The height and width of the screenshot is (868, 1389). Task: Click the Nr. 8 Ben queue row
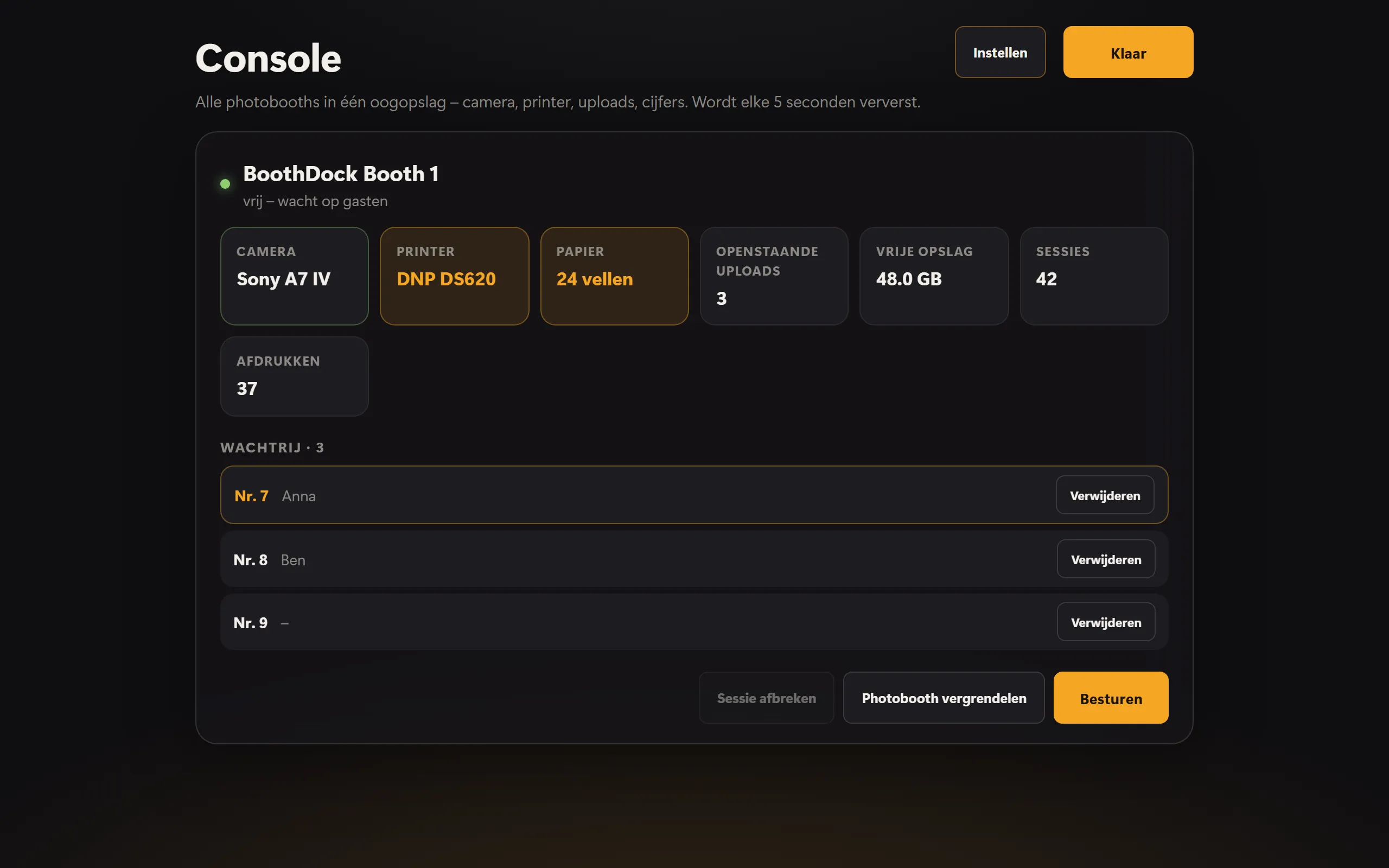point(694,559)
